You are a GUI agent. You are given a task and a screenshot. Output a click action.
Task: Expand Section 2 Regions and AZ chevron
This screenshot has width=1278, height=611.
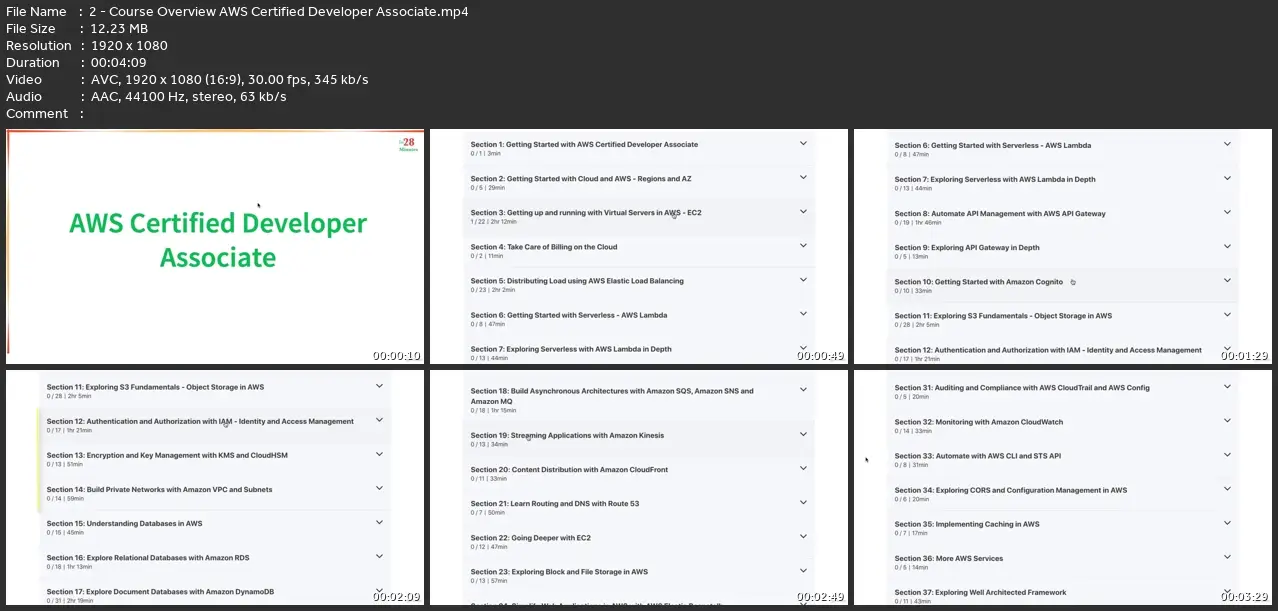[x=803, y=178]
